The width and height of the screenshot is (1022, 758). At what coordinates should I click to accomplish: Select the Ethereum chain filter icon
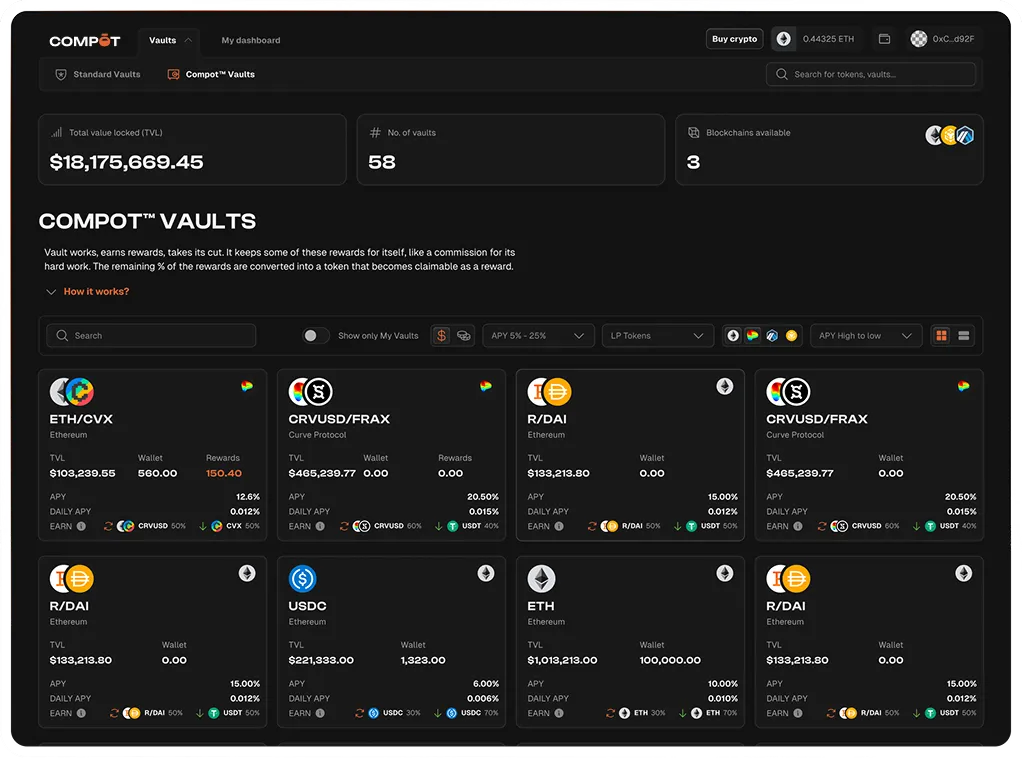tap(733, 335)
